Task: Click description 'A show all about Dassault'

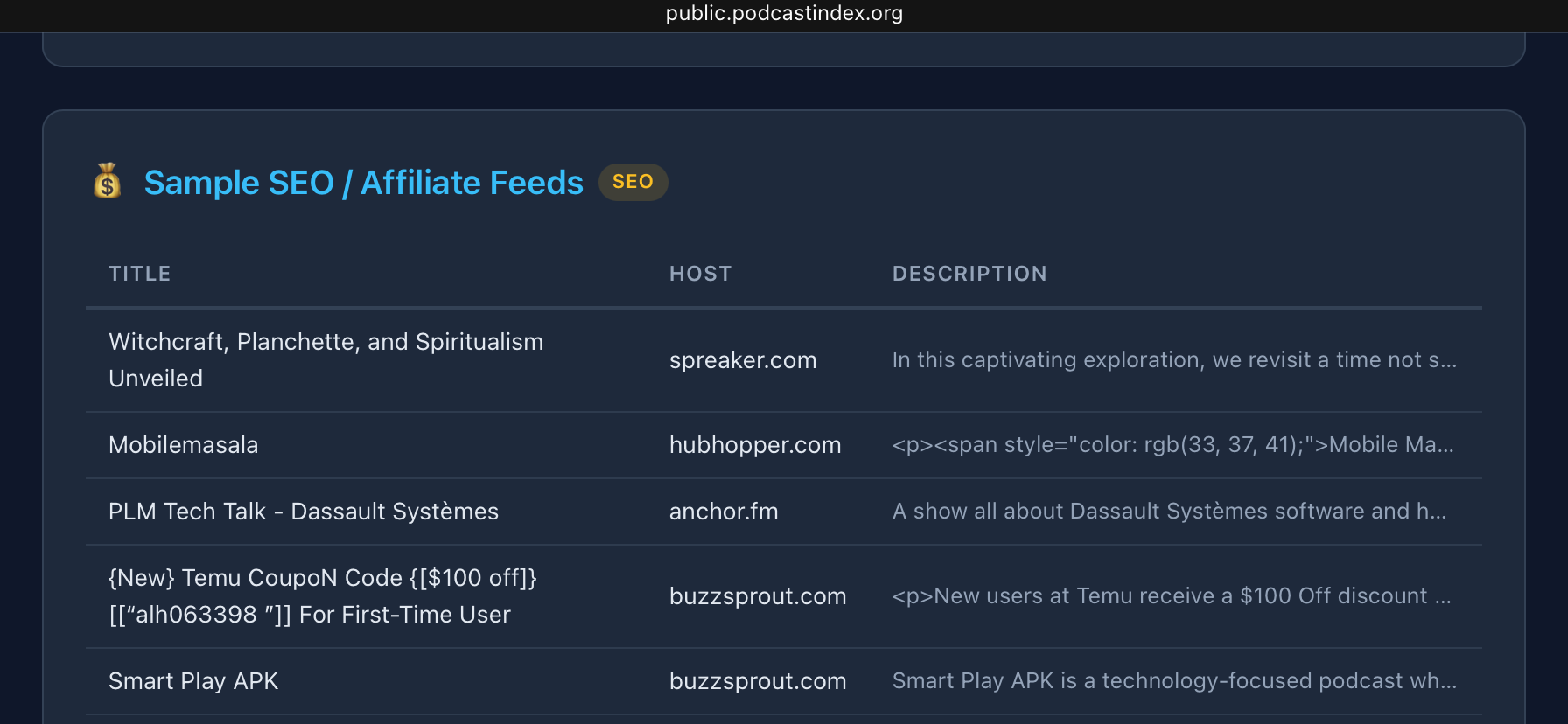Action: (1169, 512)
